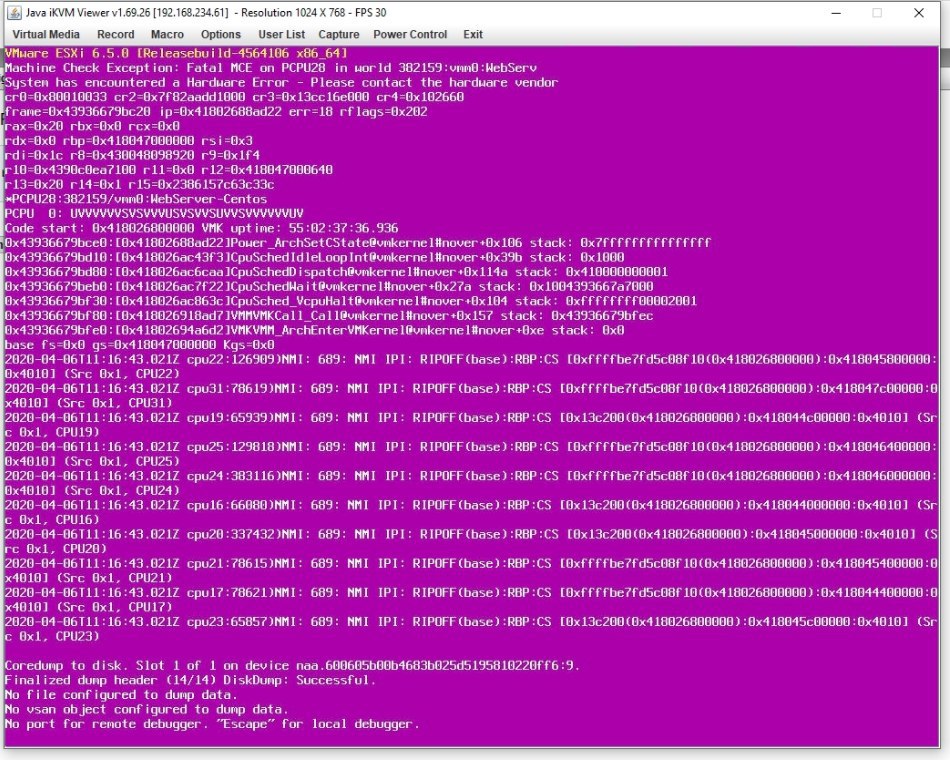Click the PCPU 0 status string line

click(x=154, y=213)
